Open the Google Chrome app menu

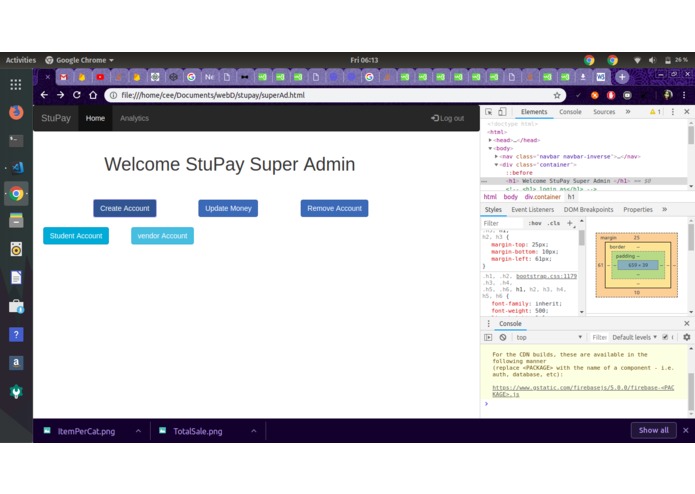[79, 60]
